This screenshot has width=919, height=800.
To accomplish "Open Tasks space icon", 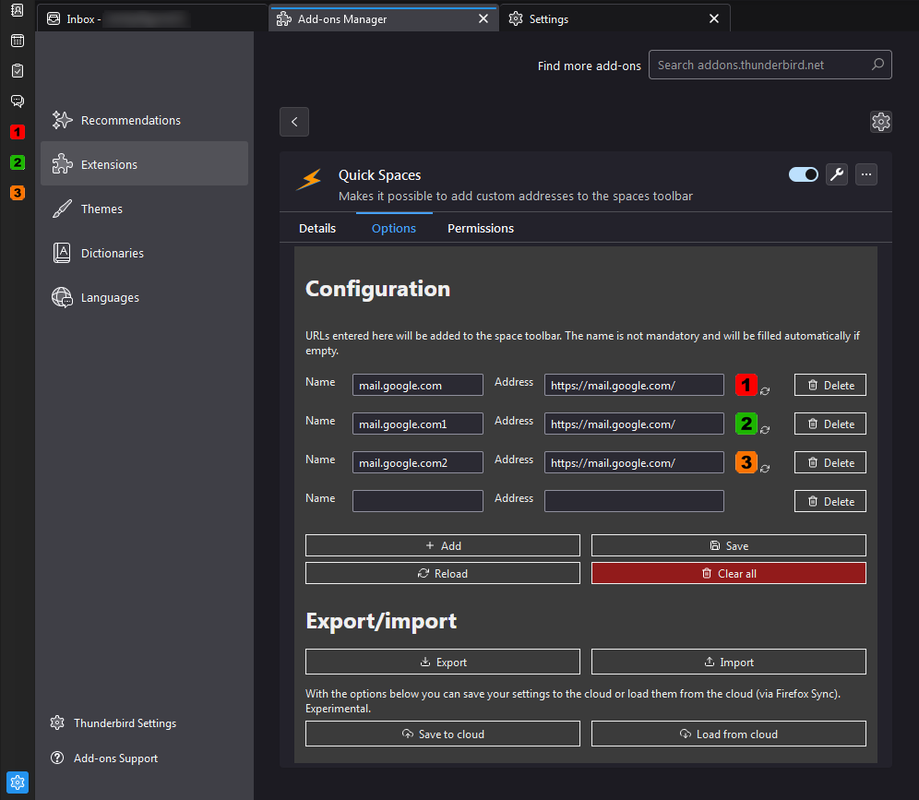I will 17,71.
